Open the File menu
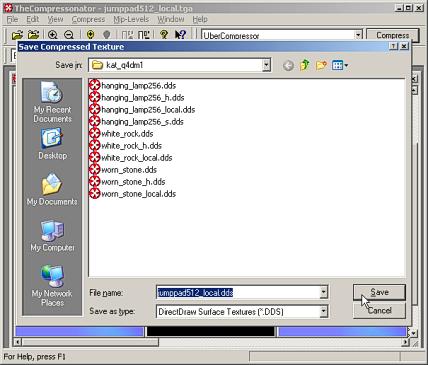 12,19
